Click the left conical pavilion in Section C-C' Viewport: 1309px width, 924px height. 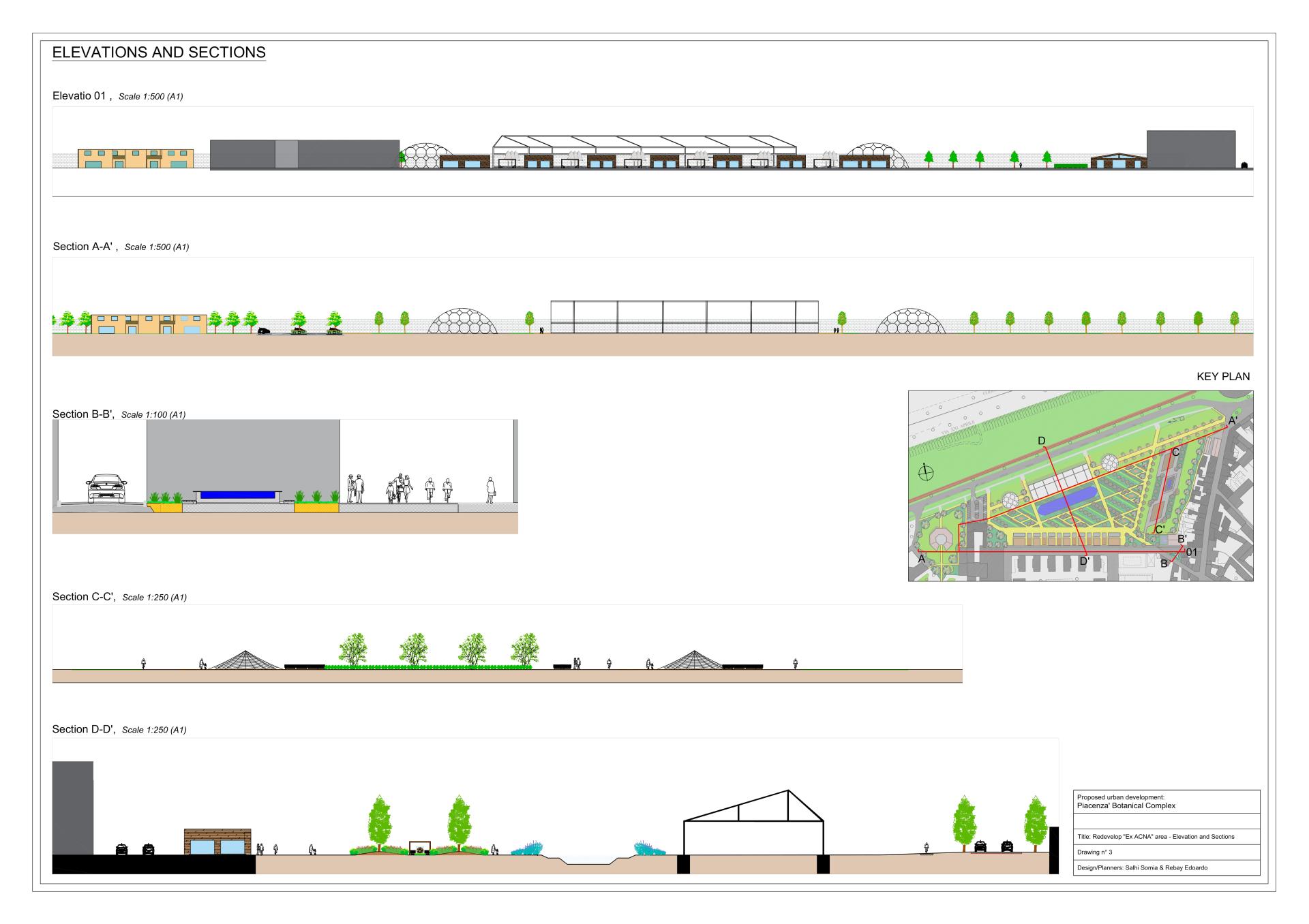pyautogui.click(x=246, y=660)
